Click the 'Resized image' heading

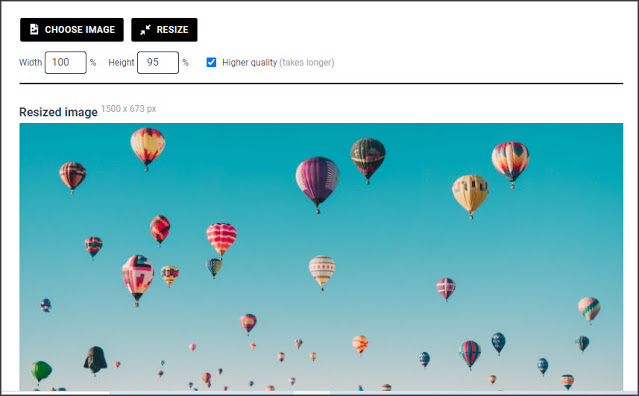point(58,112)
